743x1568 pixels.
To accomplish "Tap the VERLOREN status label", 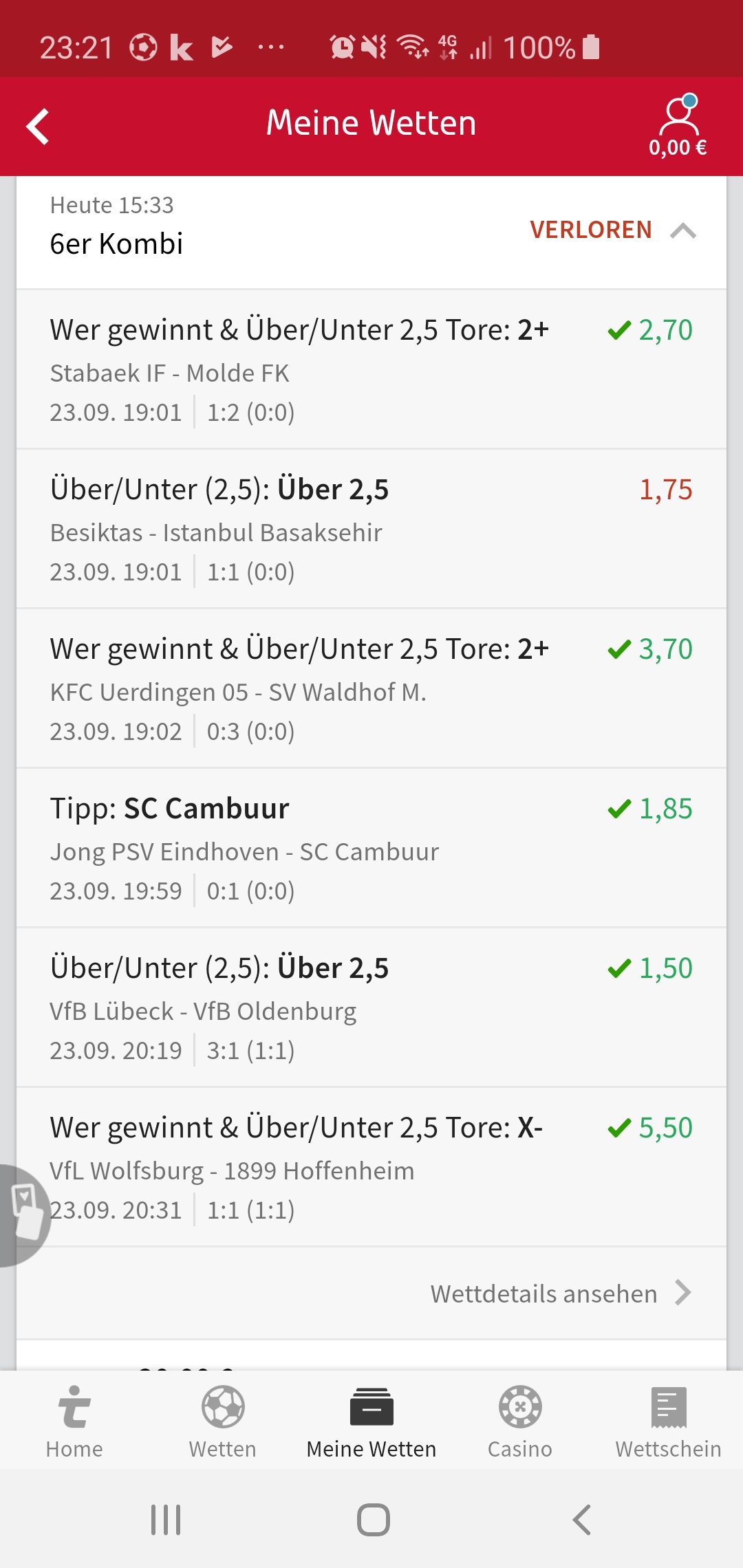I will [590, 230].
